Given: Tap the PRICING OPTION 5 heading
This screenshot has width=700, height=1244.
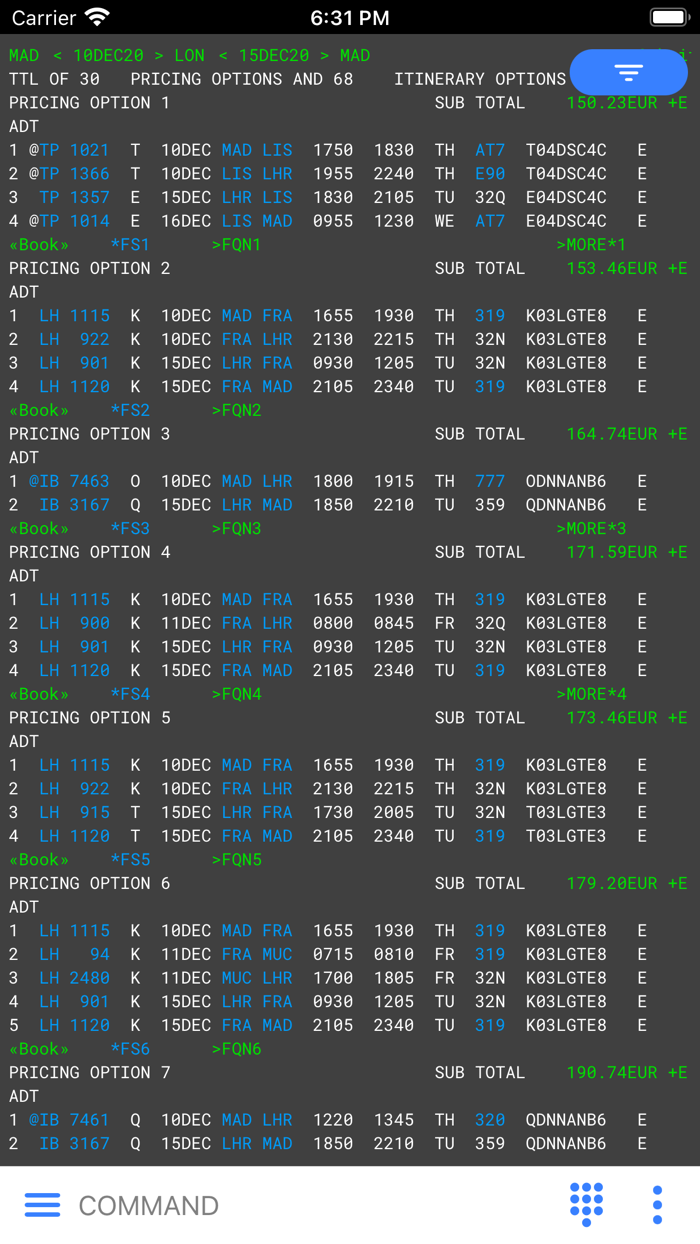Looking at the screenshot, I should [x=90, y=718].
